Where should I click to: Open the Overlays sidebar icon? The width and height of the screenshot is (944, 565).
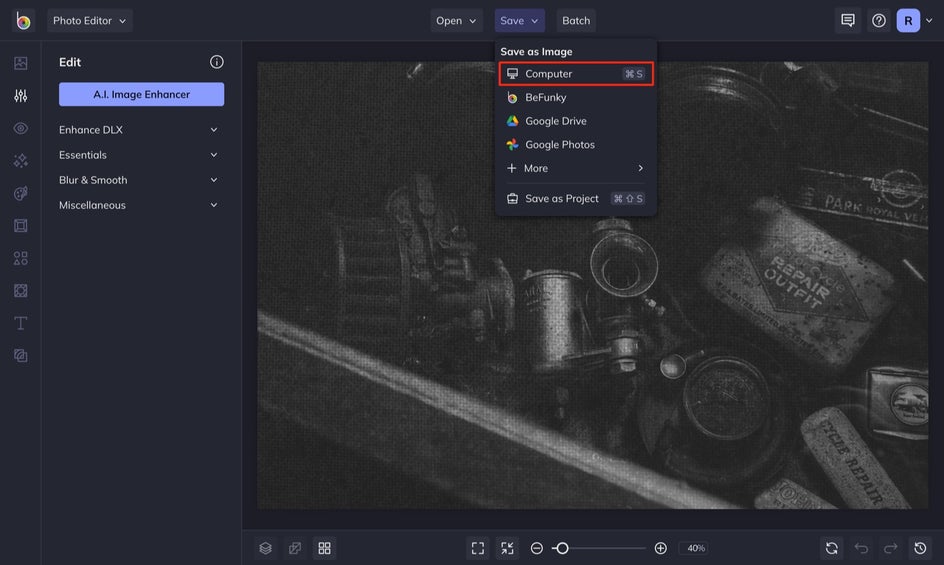20,290
